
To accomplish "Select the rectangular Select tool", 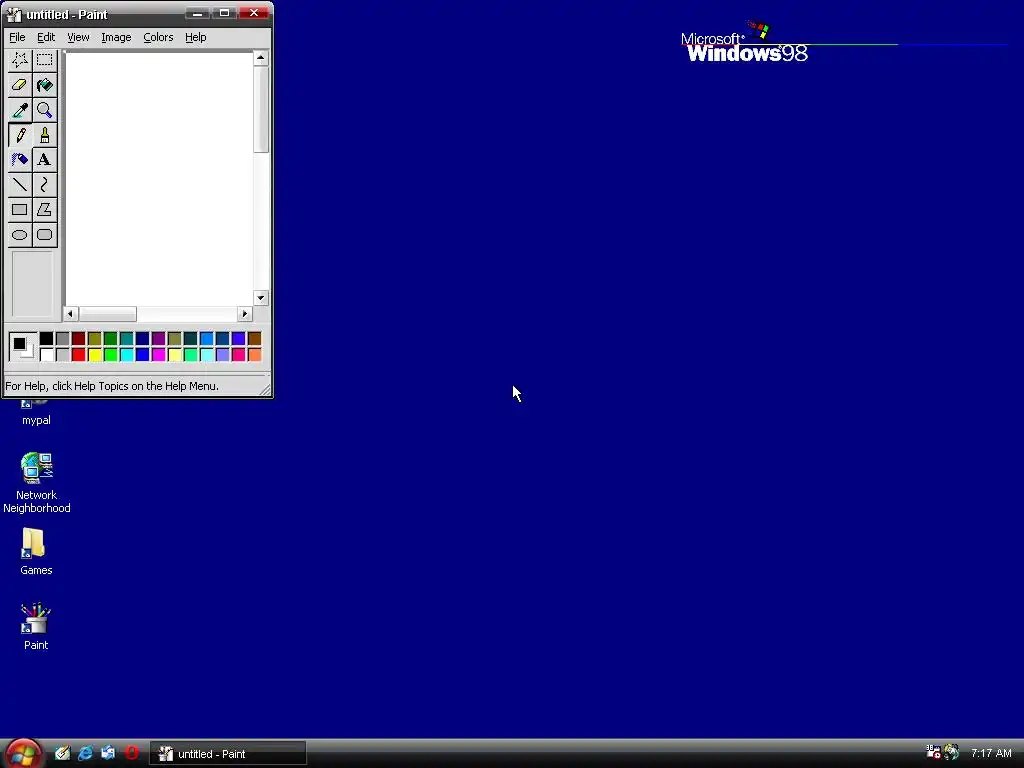I will pyautogui.click(x=44, y=60).
